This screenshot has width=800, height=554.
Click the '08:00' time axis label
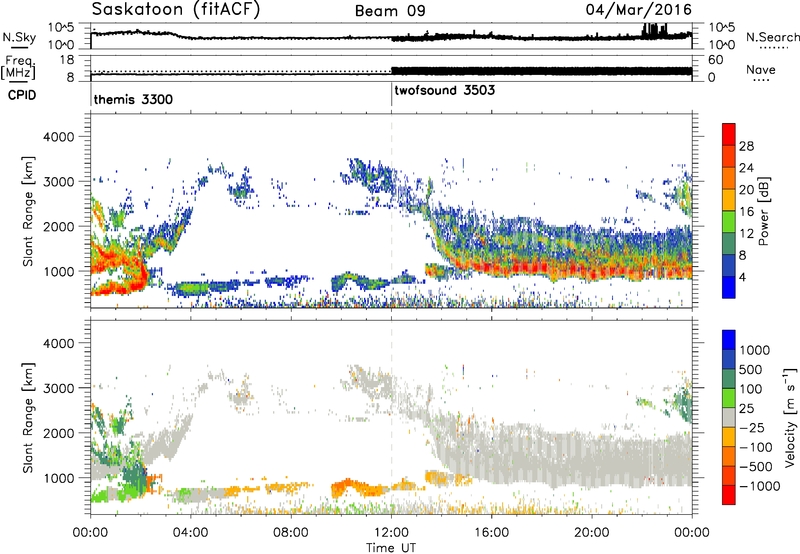click(x=291, y=533)
